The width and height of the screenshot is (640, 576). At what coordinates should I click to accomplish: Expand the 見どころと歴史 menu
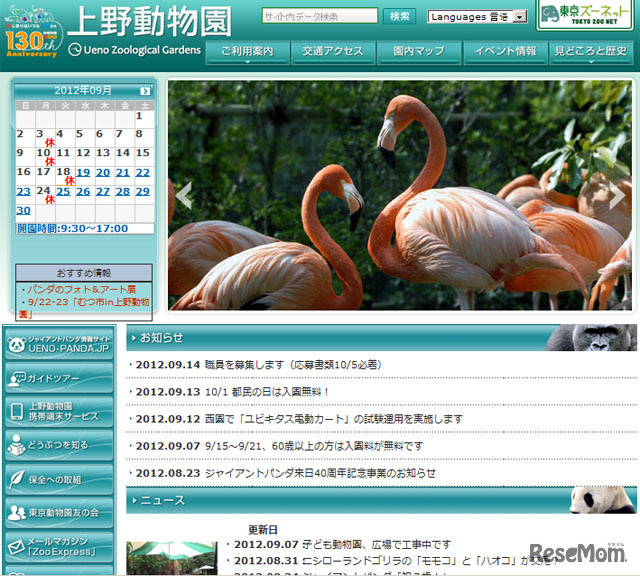click(591, 52)
